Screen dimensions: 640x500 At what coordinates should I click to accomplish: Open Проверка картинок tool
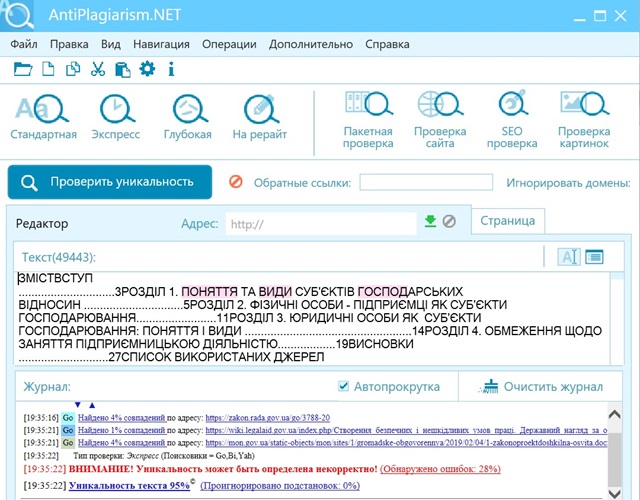pyautogui.click(x=584, y=120)
